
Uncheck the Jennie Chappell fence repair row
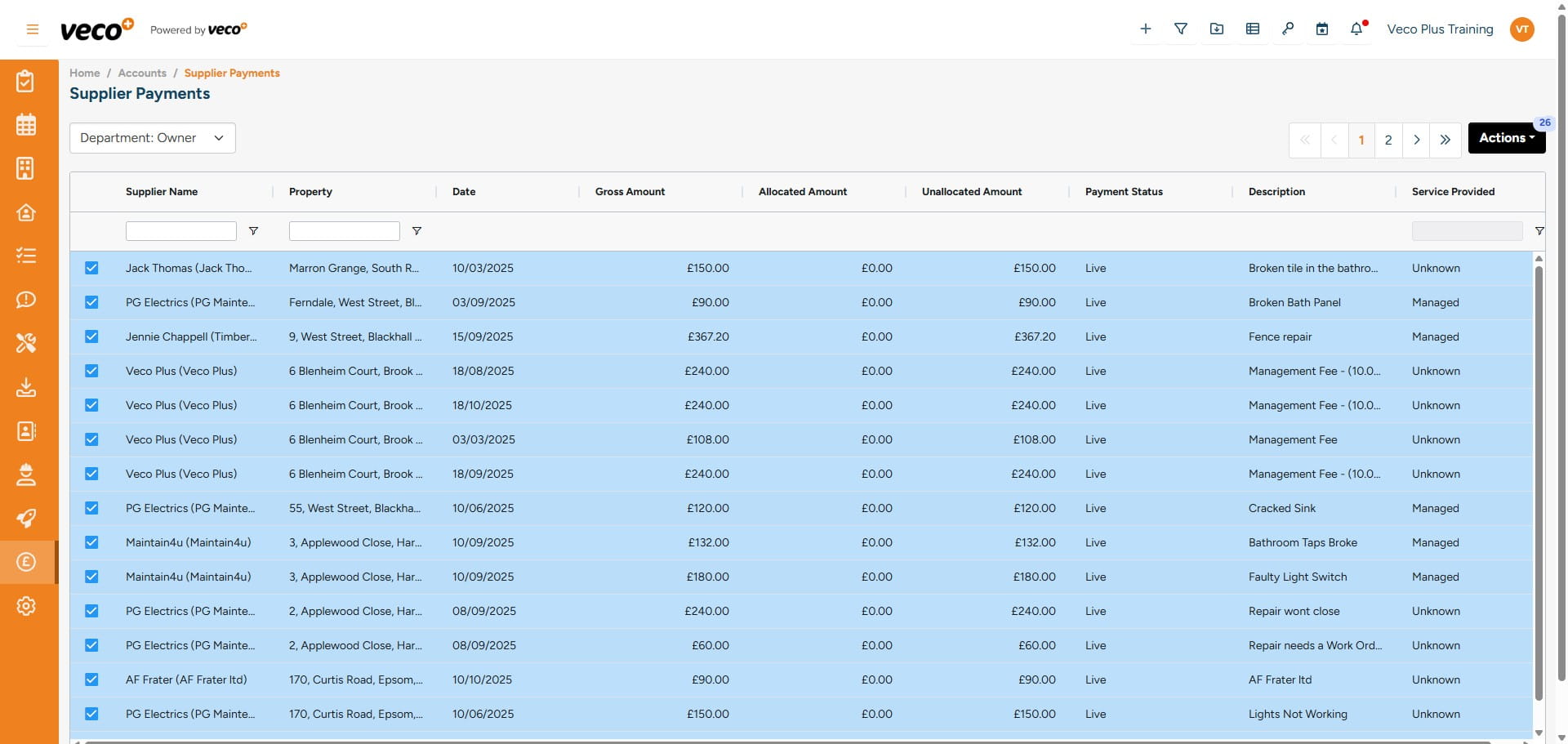(x=91, y=336)
